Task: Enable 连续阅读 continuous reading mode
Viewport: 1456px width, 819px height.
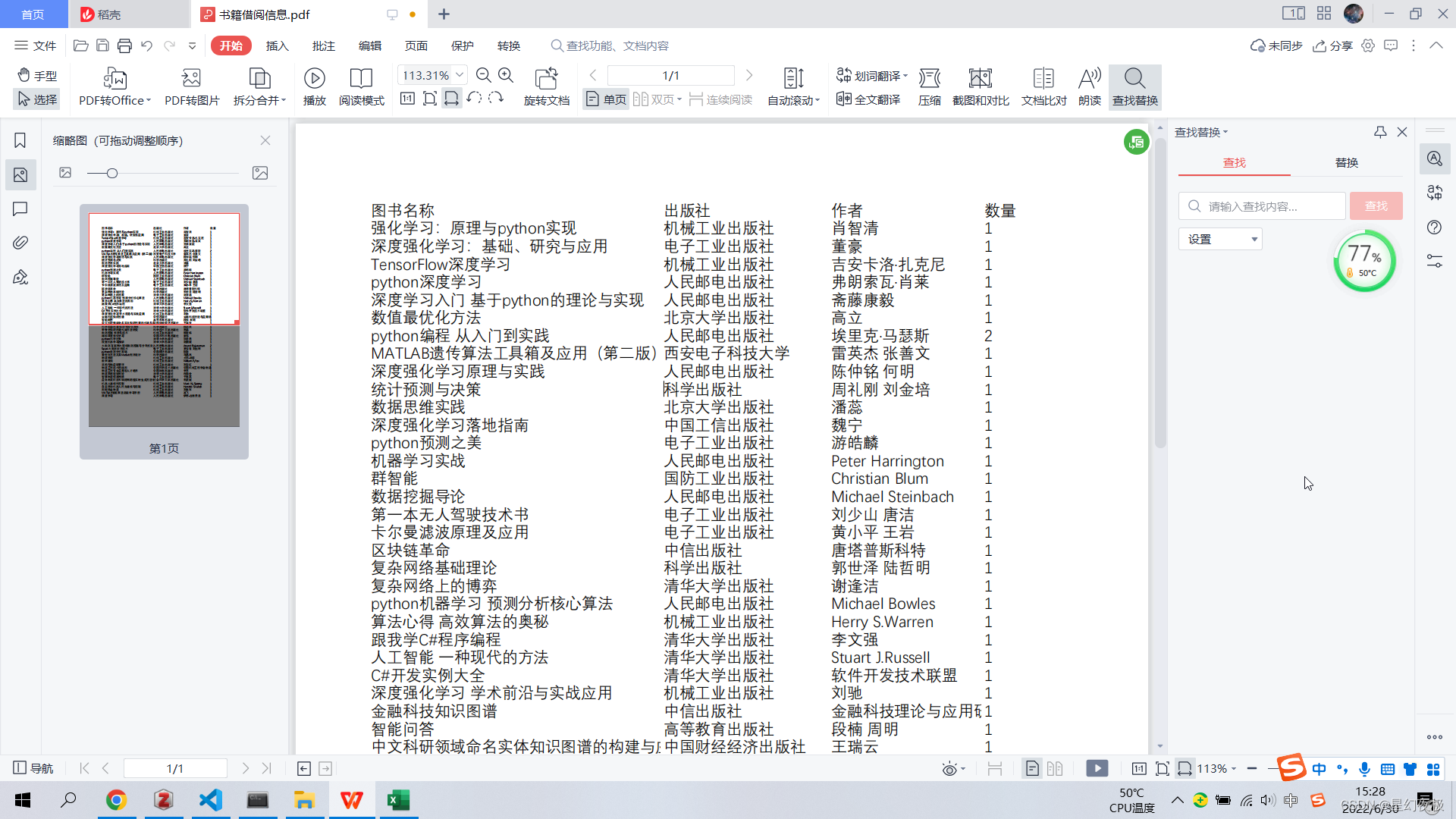Action: (x=720, y=99)
